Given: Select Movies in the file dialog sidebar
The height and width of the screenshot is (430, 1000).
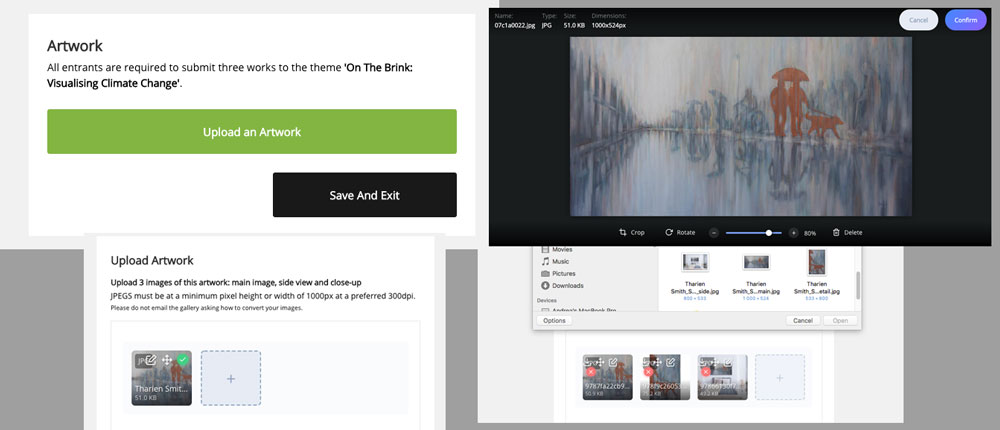Looking at the screenshot, I should tap(562, 249).
